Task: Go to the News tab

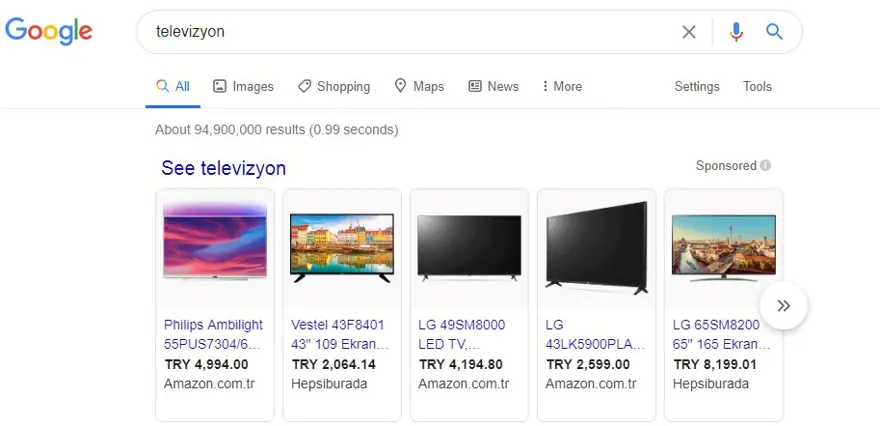Action: pos(493,86)
